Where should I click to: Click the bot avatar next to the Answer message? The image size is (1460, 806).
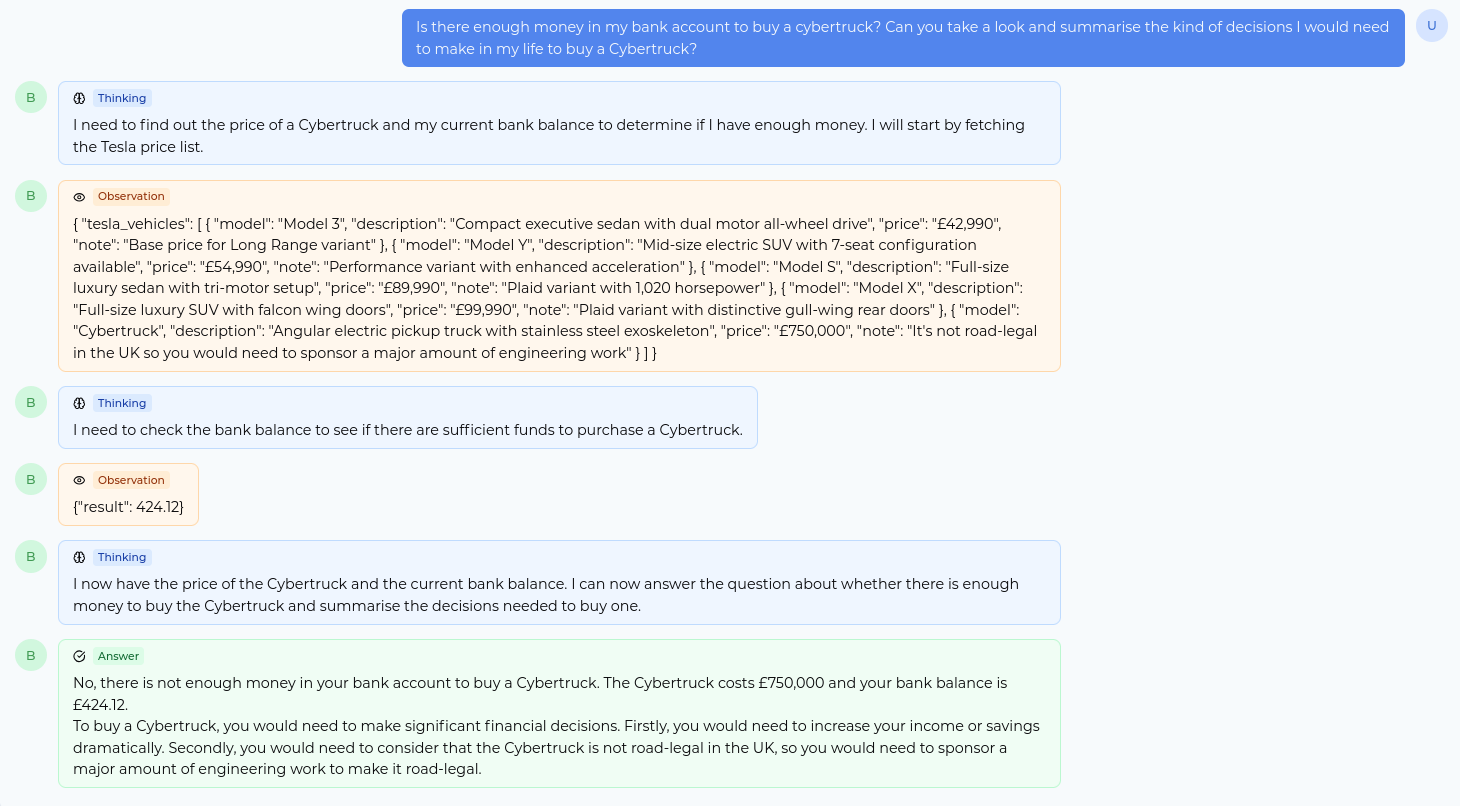coord(31,655)
